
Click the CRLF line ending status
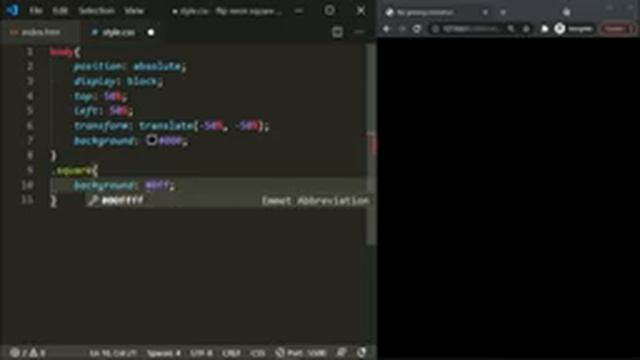click(231, 353)
